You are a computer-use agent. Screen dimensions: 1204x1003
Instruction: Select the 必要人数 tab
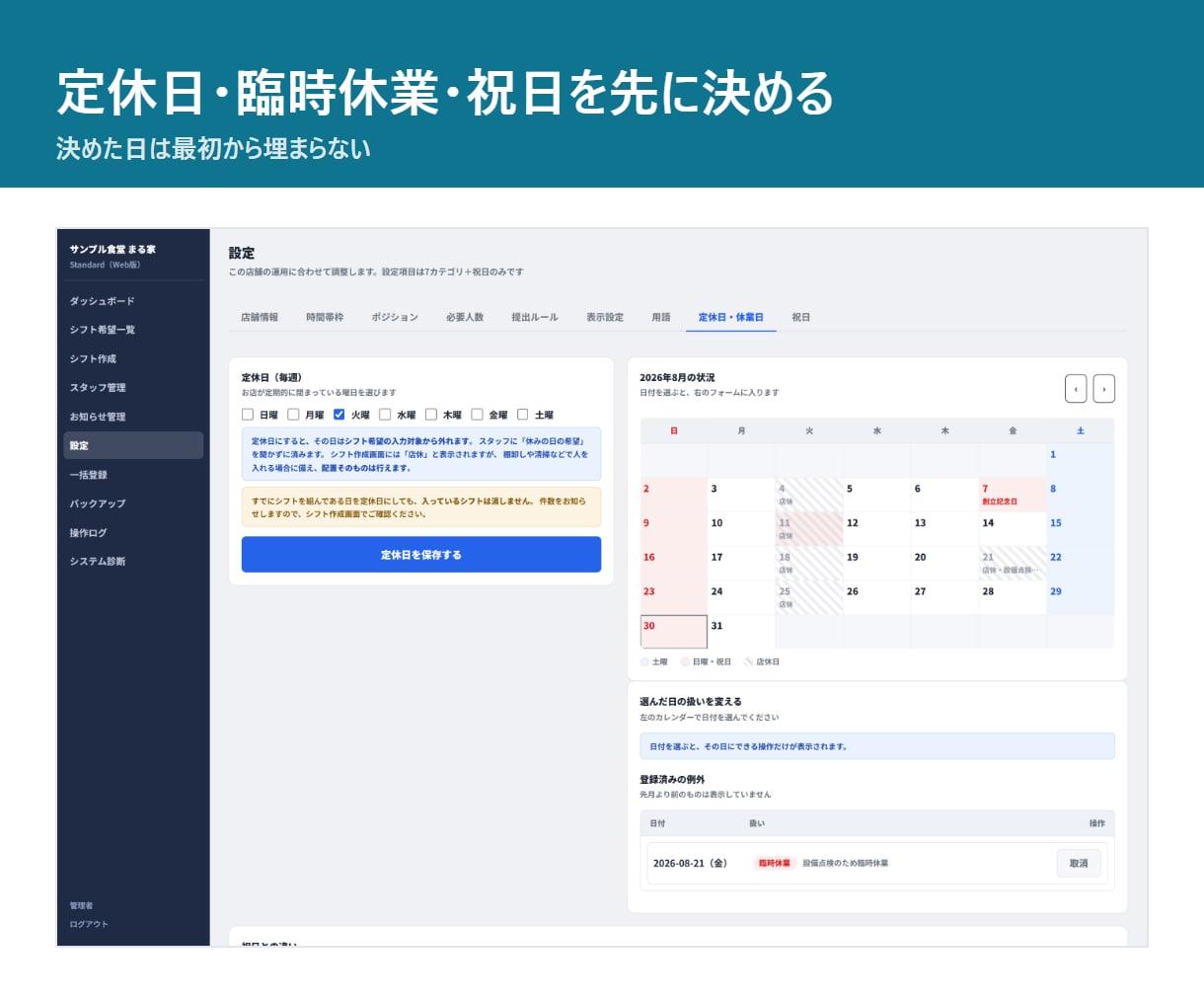click(x=465, y=318)
